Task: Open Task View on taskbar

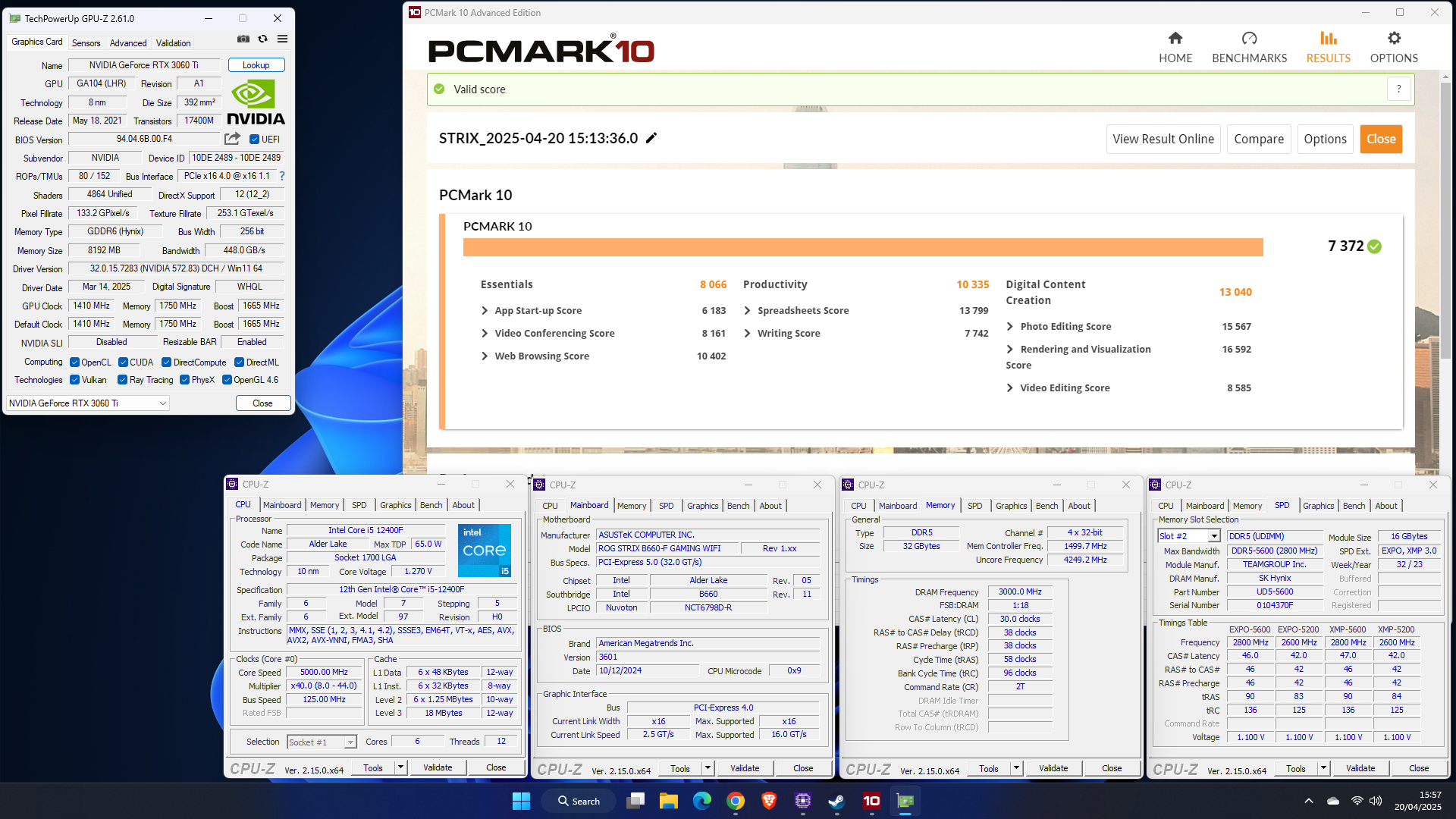Action: pos(635,801)
